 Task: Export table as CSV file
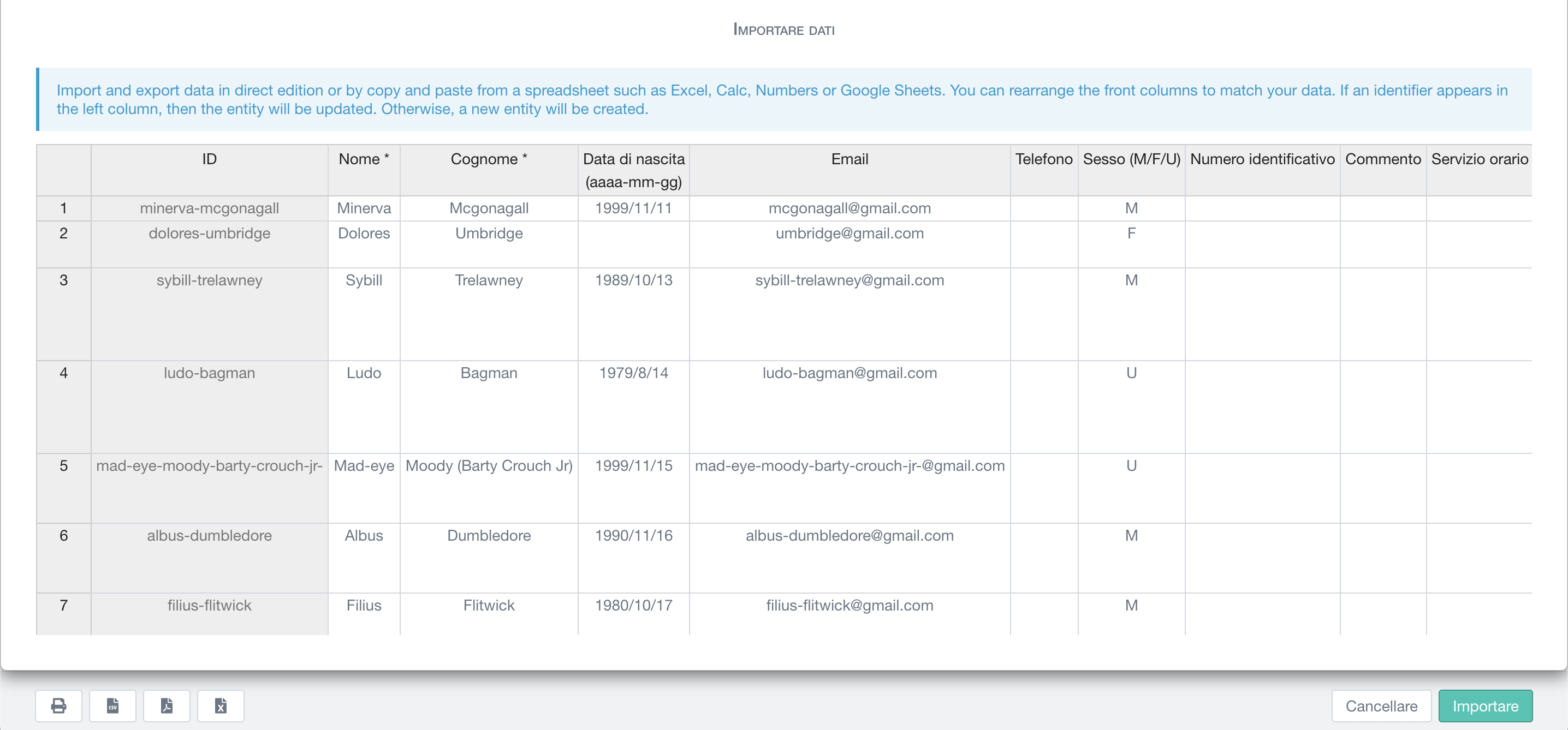pyautogui.click(x=112, y=705)
